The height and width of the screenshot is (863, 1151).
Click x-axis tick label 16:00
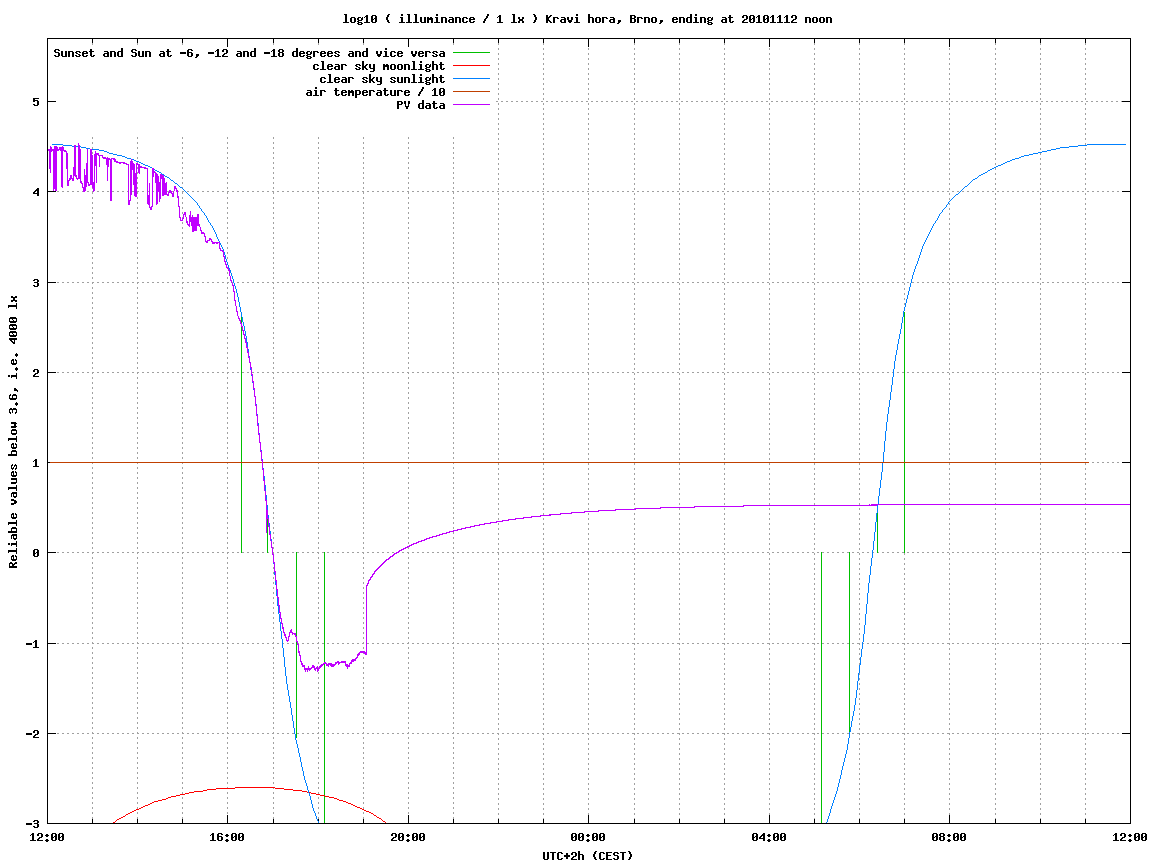pyautogui.click(x=228, y=837)
